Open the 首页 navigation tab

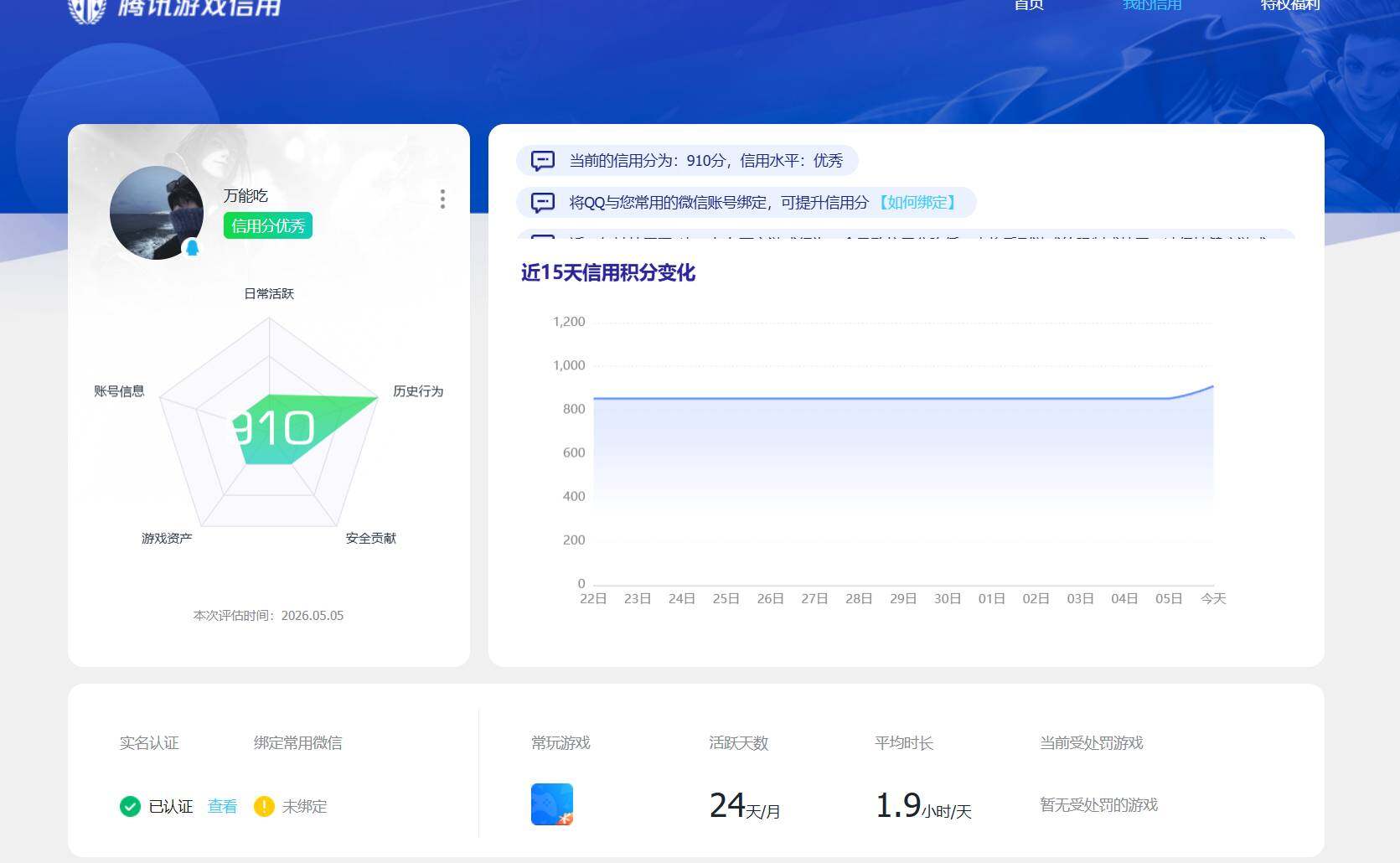pyautogui.click(x=1029, y=5)
